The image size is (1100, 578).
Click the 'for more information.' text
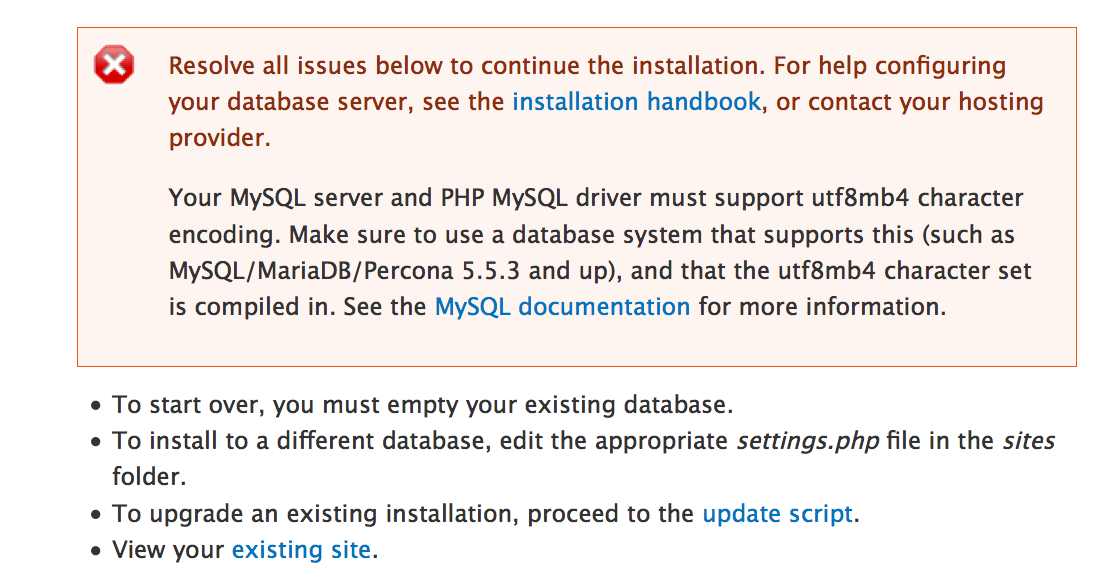coord(822,307)
